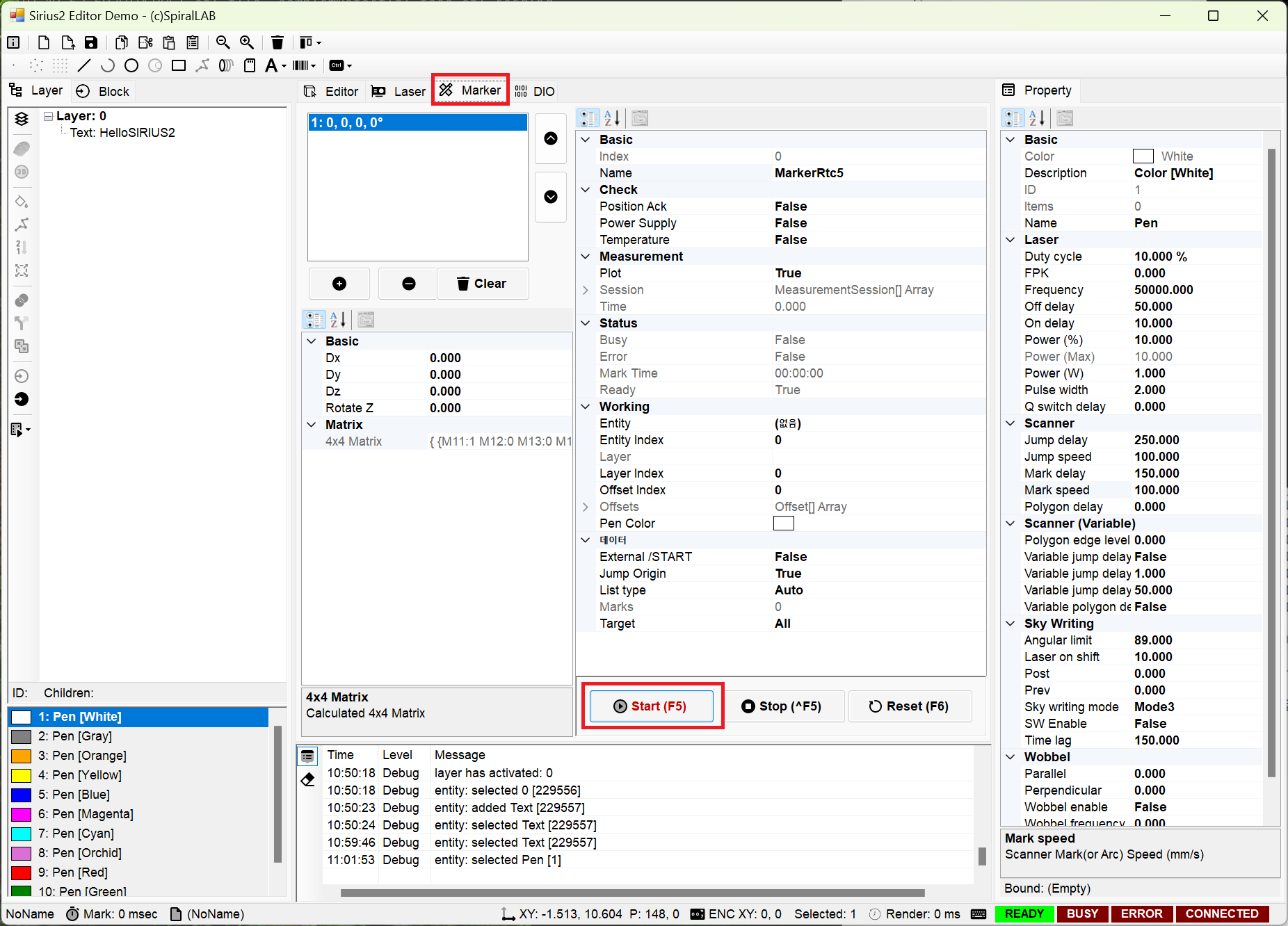Collapse the Scanner (Variable) category
Screen dimensions: 1288x926
pyautogui.click(x=1011, y=523)
